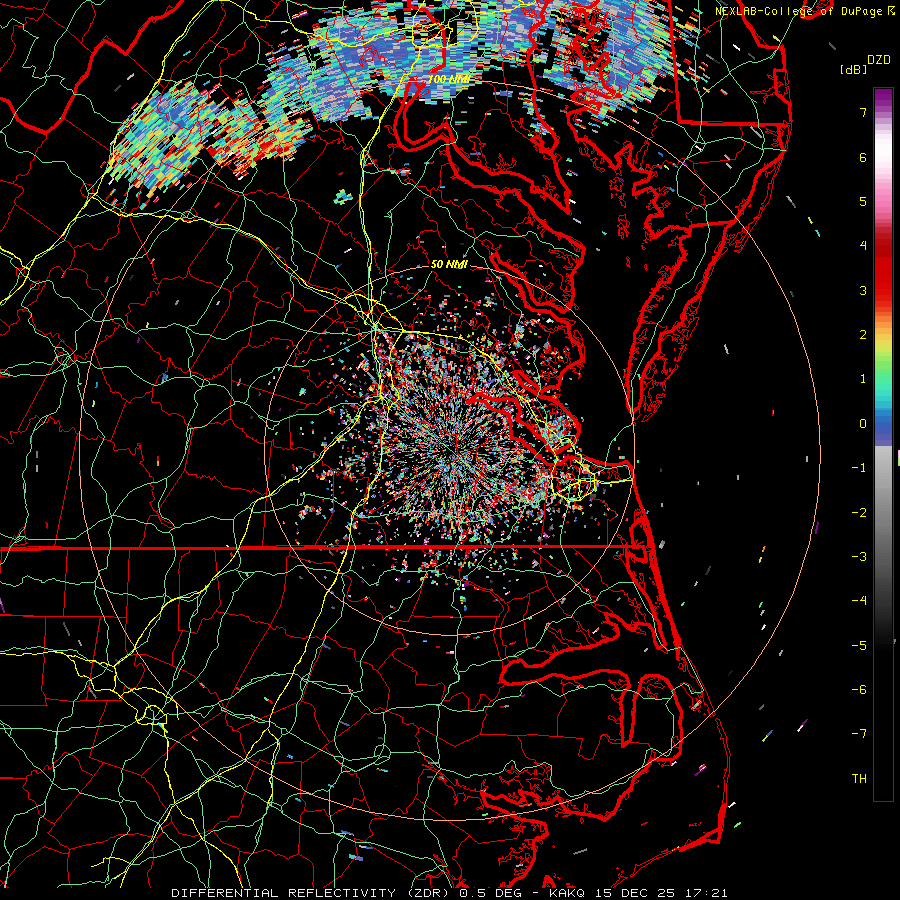Click the ZDR color scale bar
Viewport: 900px width, 900px height.
883,444
